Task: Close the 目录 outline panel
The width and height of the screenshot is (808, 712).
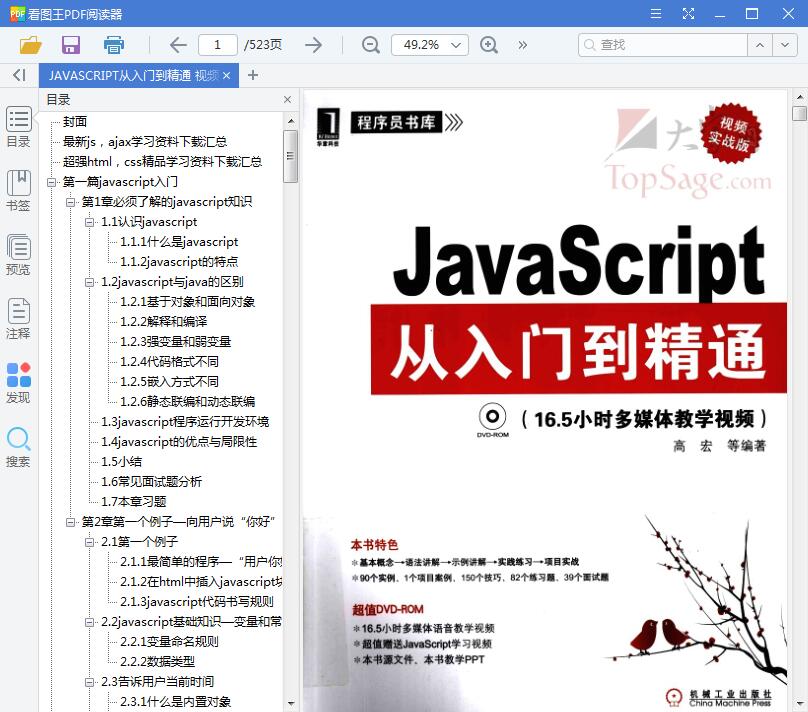Action: click(x=287, y=99)
